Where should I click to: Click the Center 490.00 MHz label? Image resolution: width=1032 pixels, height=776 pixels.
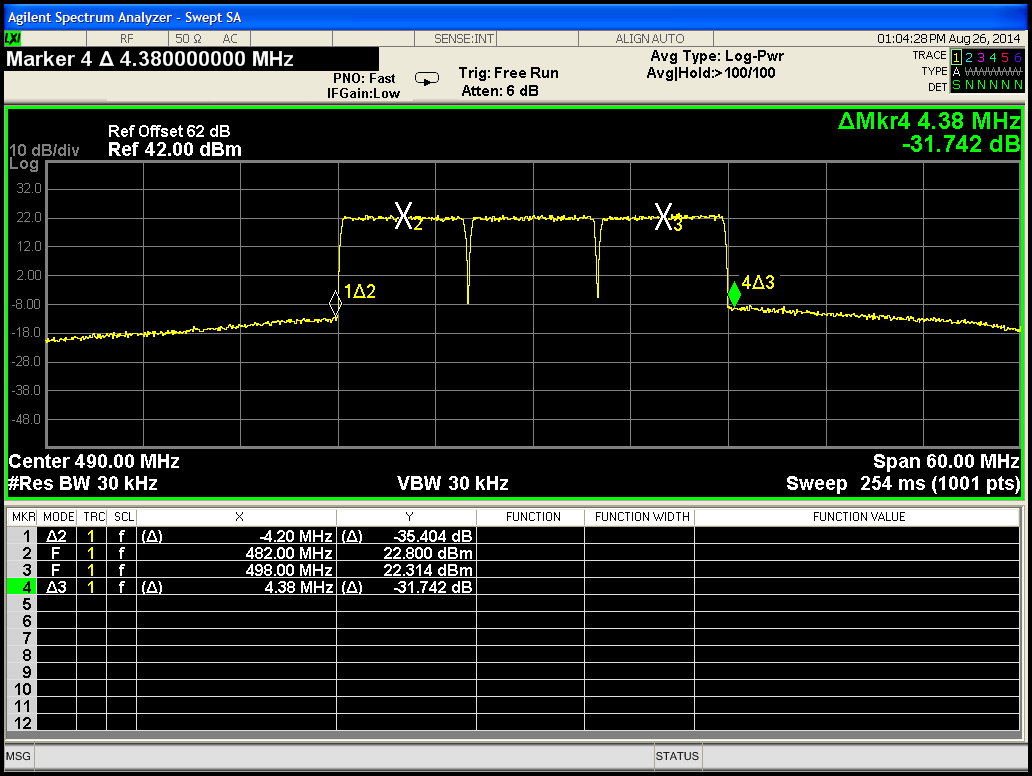pyautogui.click(x=94, y=462)
